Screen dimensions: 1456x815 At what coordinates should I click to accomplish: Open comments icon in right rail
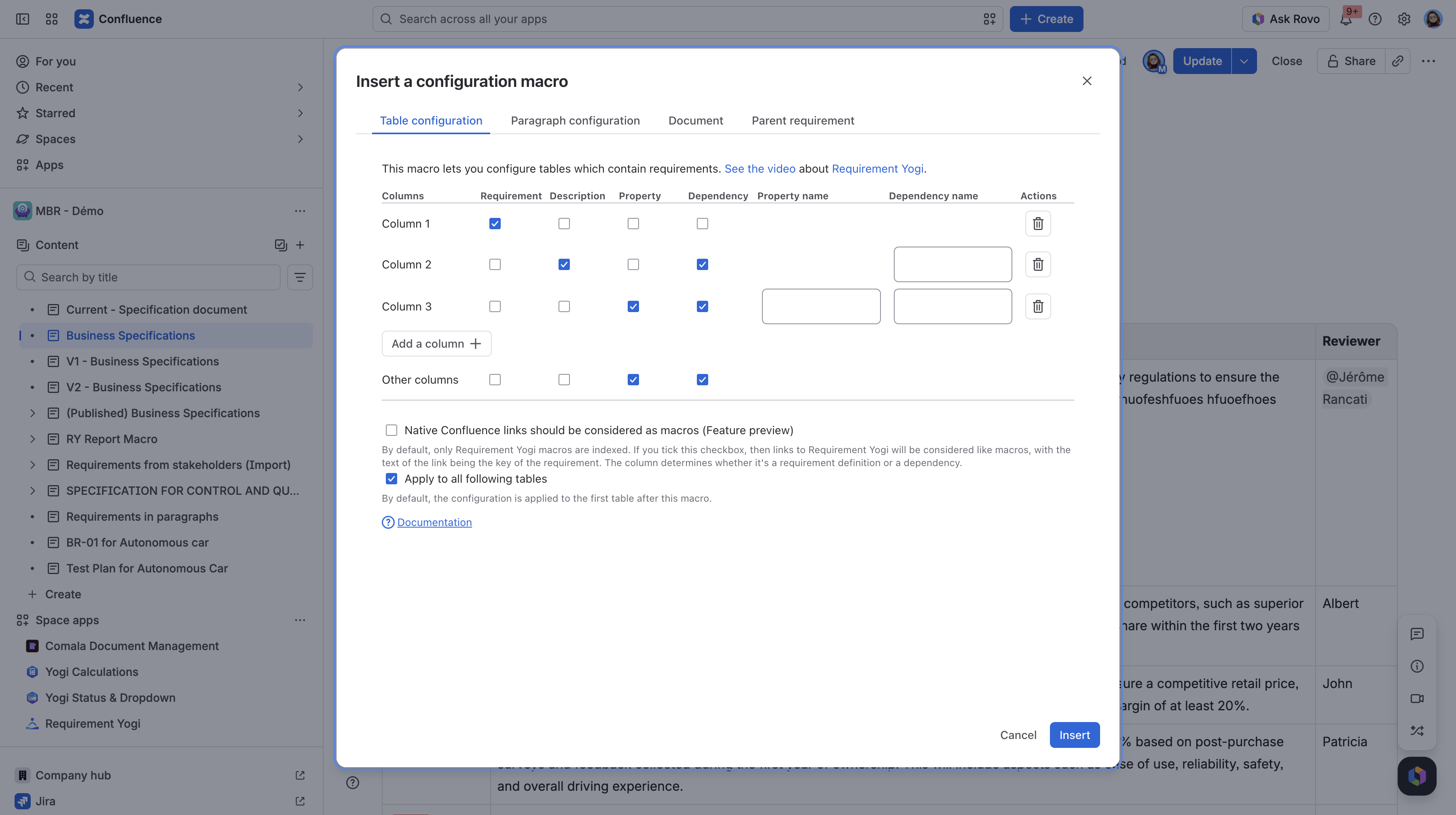tap(1416, 634)
